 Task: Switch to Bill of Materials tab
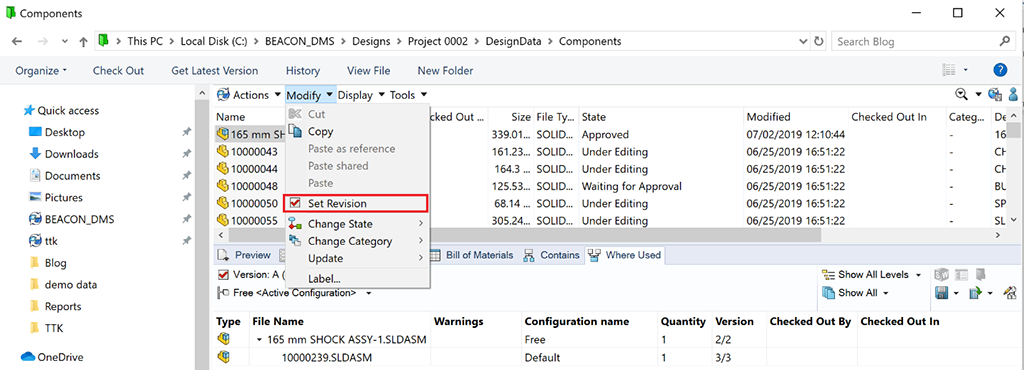pos(472,255)
